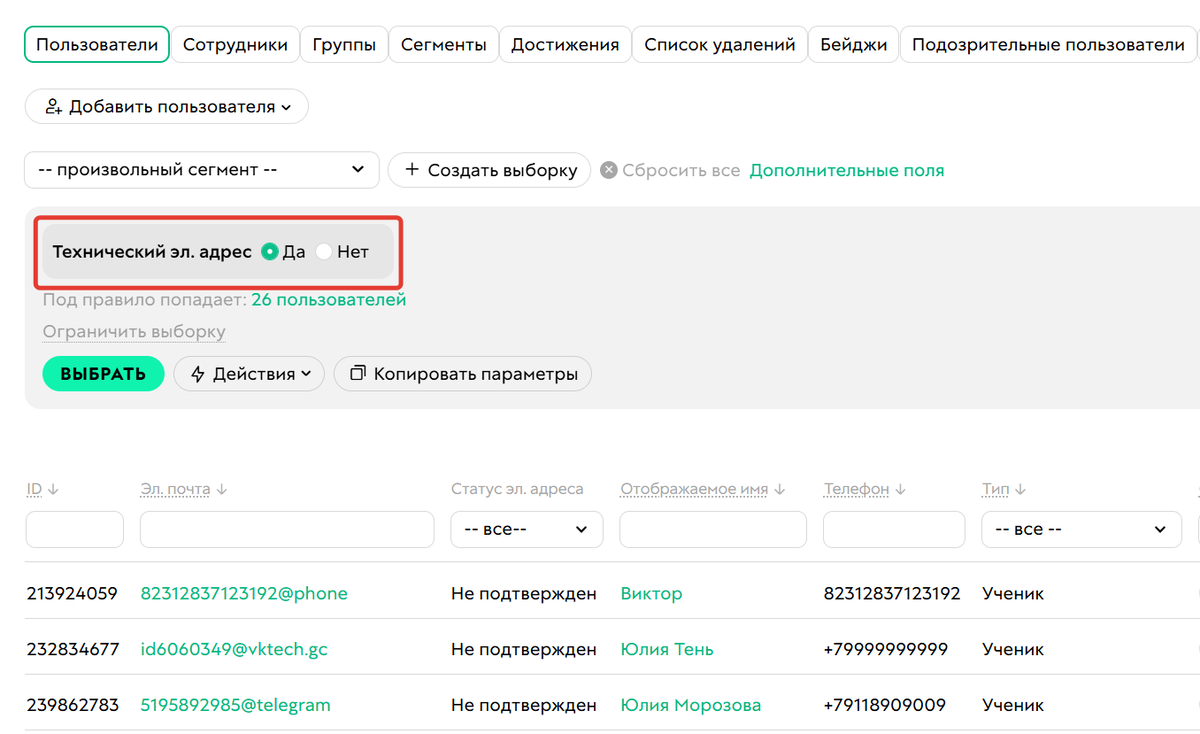Click the plus icon beside «Создать выборку»

(x=414, y=170)
